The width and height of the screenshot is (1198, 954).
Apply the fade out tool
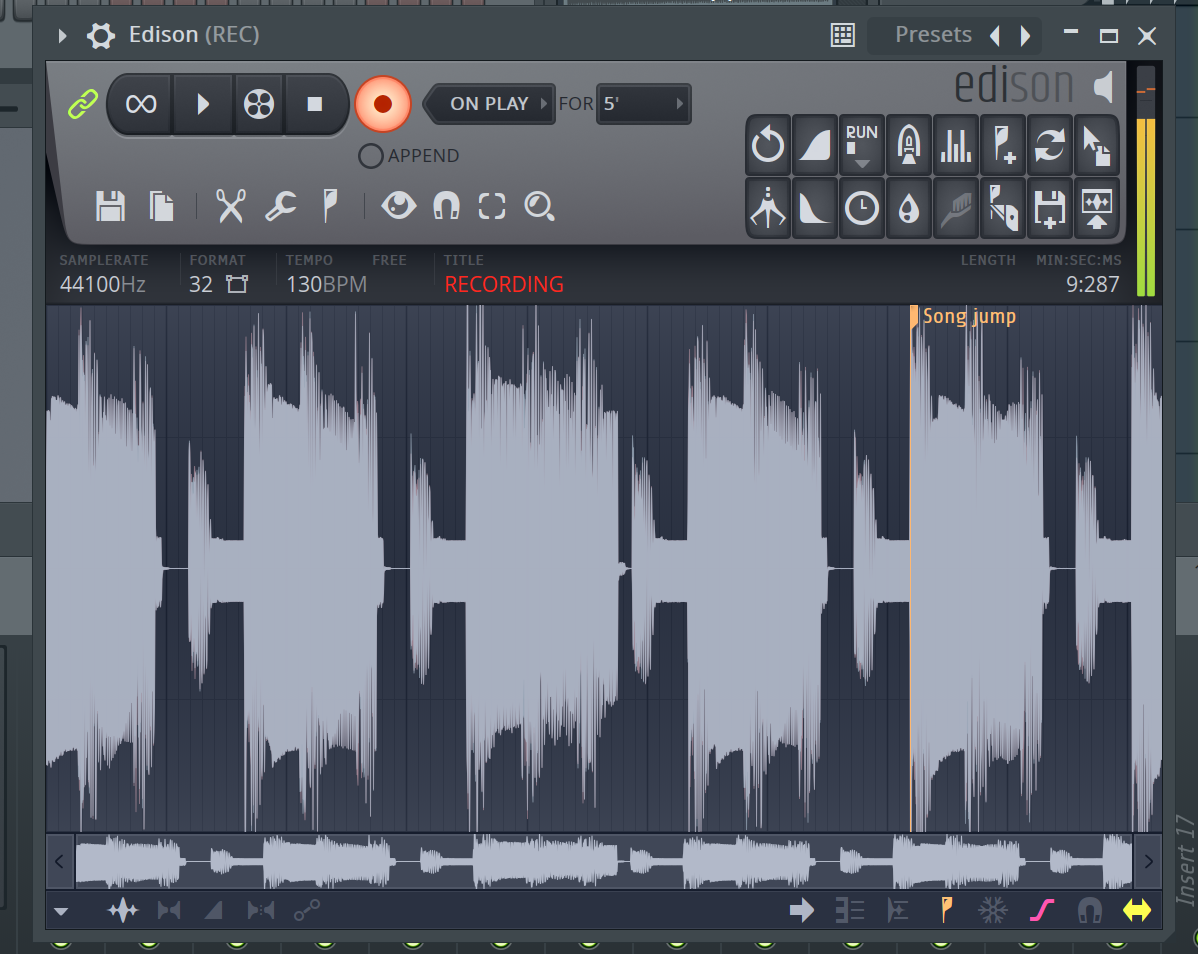coord(814,208)
